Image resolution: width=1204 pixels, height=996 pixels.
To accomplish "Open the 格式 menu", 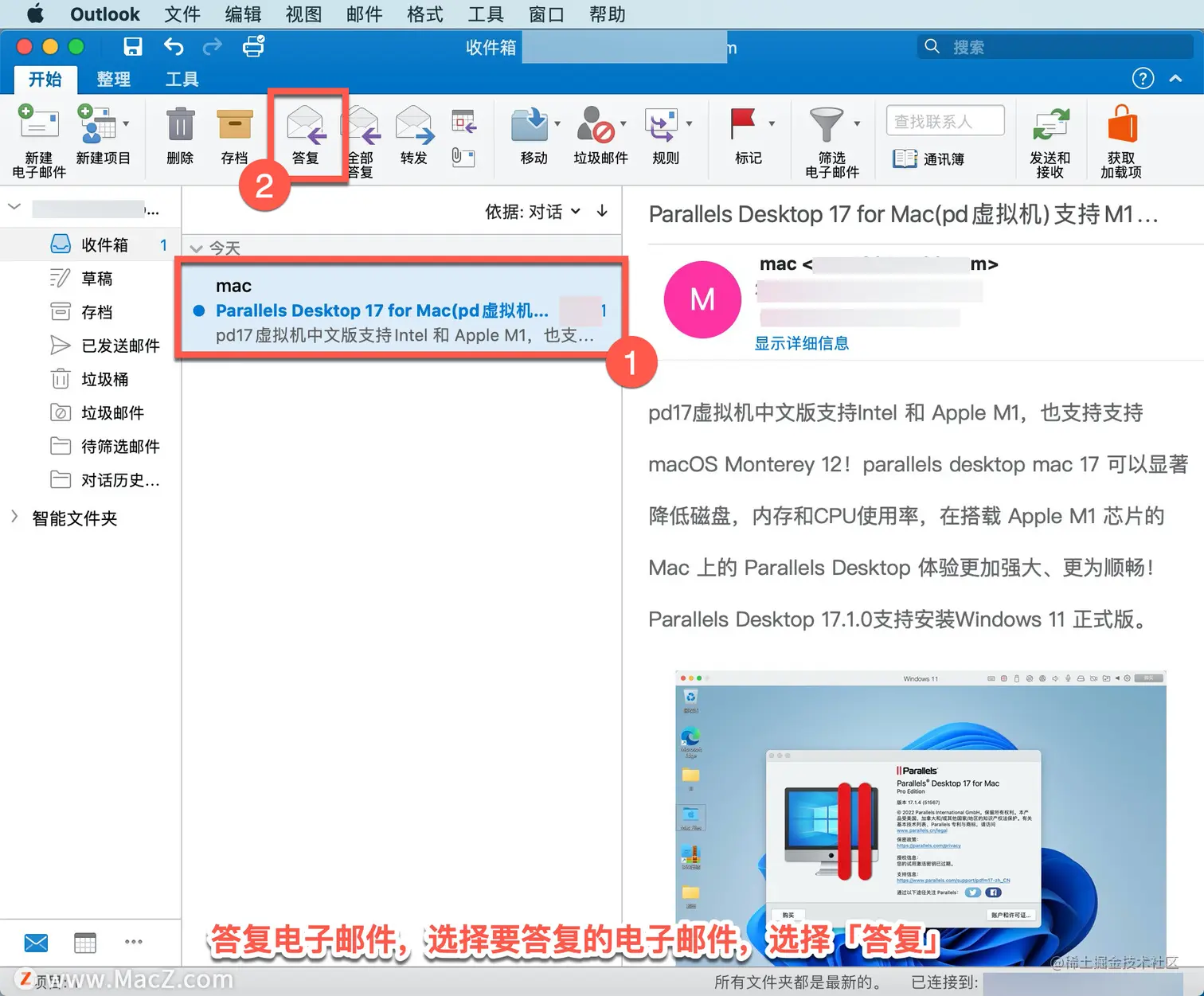I will (424, 14).
